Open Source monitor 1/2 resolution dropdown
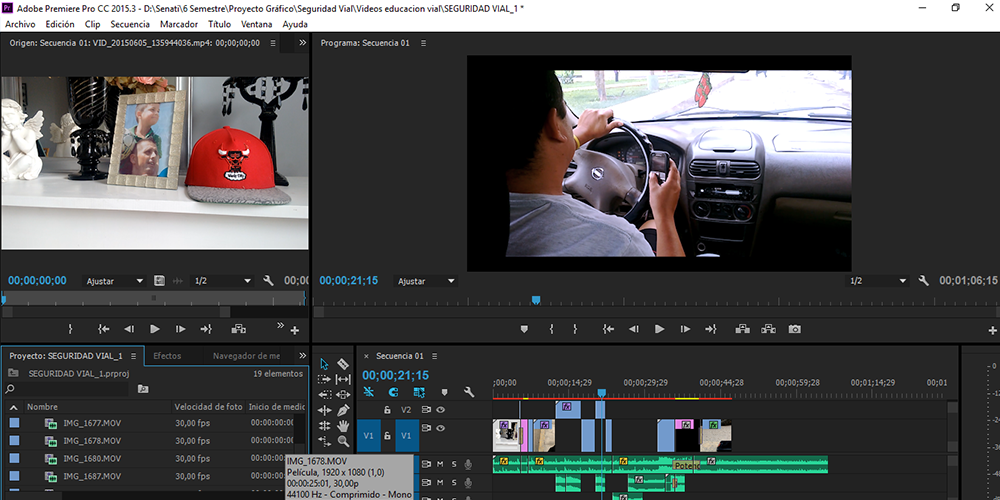Viewport: 1000px width, 500px height. point(223,281)
